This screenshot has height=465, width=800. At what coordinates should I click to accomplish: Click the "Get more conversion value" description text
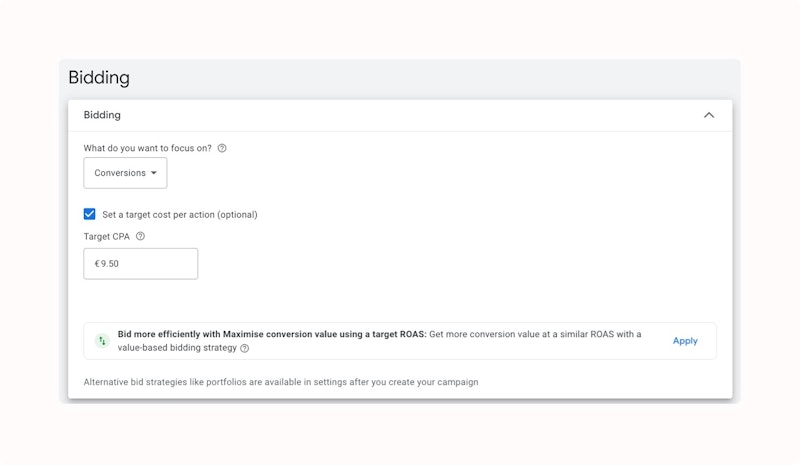click(x=535, y=334)
